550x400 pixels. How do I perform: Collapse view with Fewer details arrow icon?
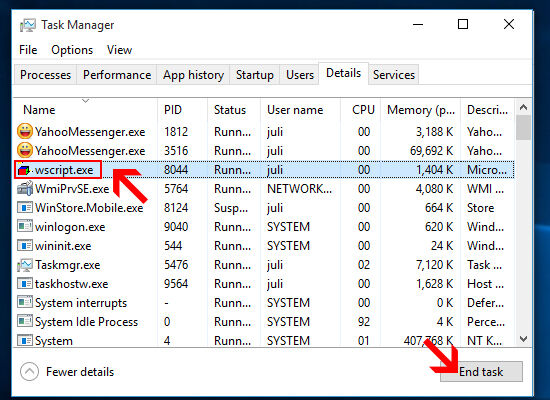pos(29,372)
